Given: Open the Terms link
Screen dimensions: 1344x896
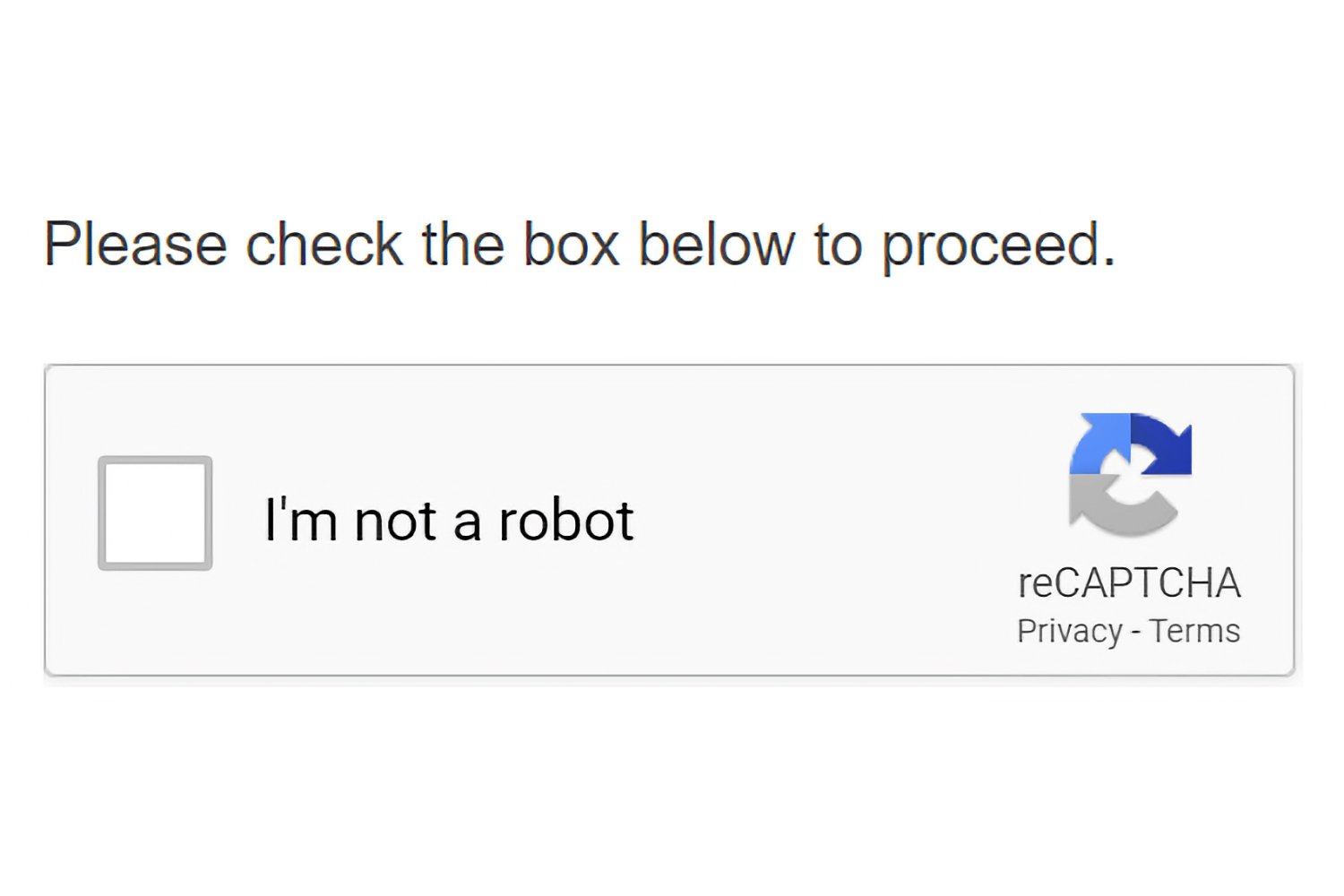Looking at the screenshot, I should pos(1194,631).
